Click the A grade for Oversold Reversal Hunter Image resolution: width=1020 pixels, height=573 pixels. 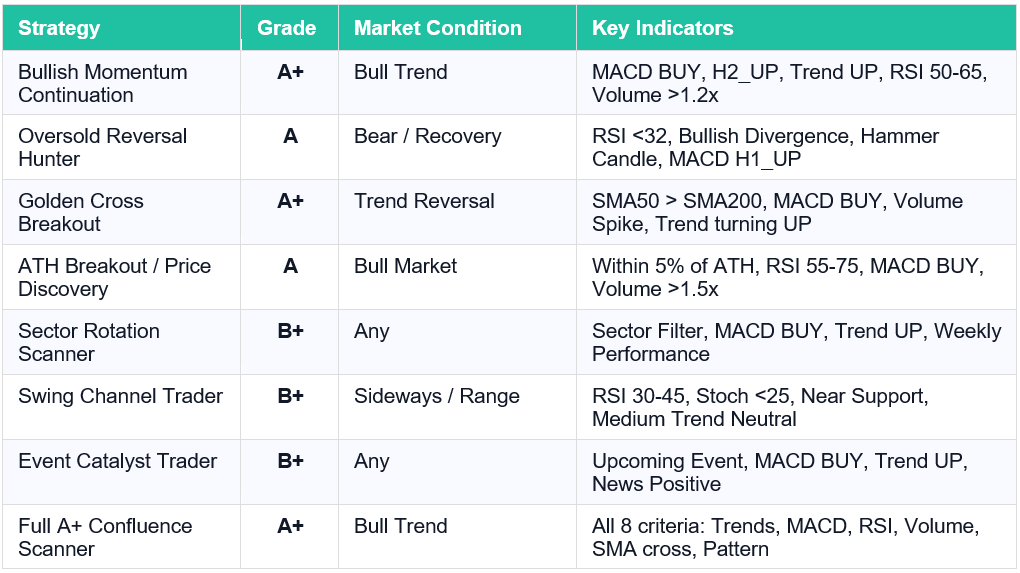[290, 137]
